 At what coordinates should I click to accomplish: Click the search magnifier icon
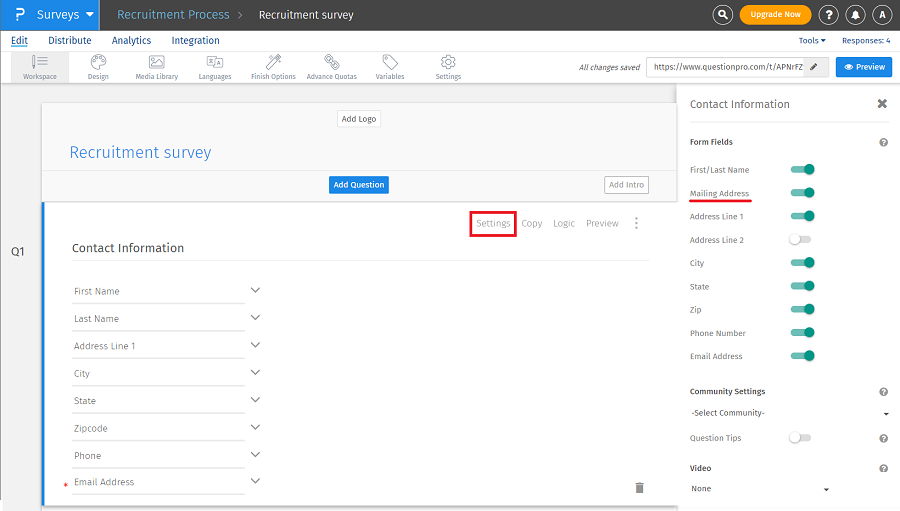click(x=723, y=15)
